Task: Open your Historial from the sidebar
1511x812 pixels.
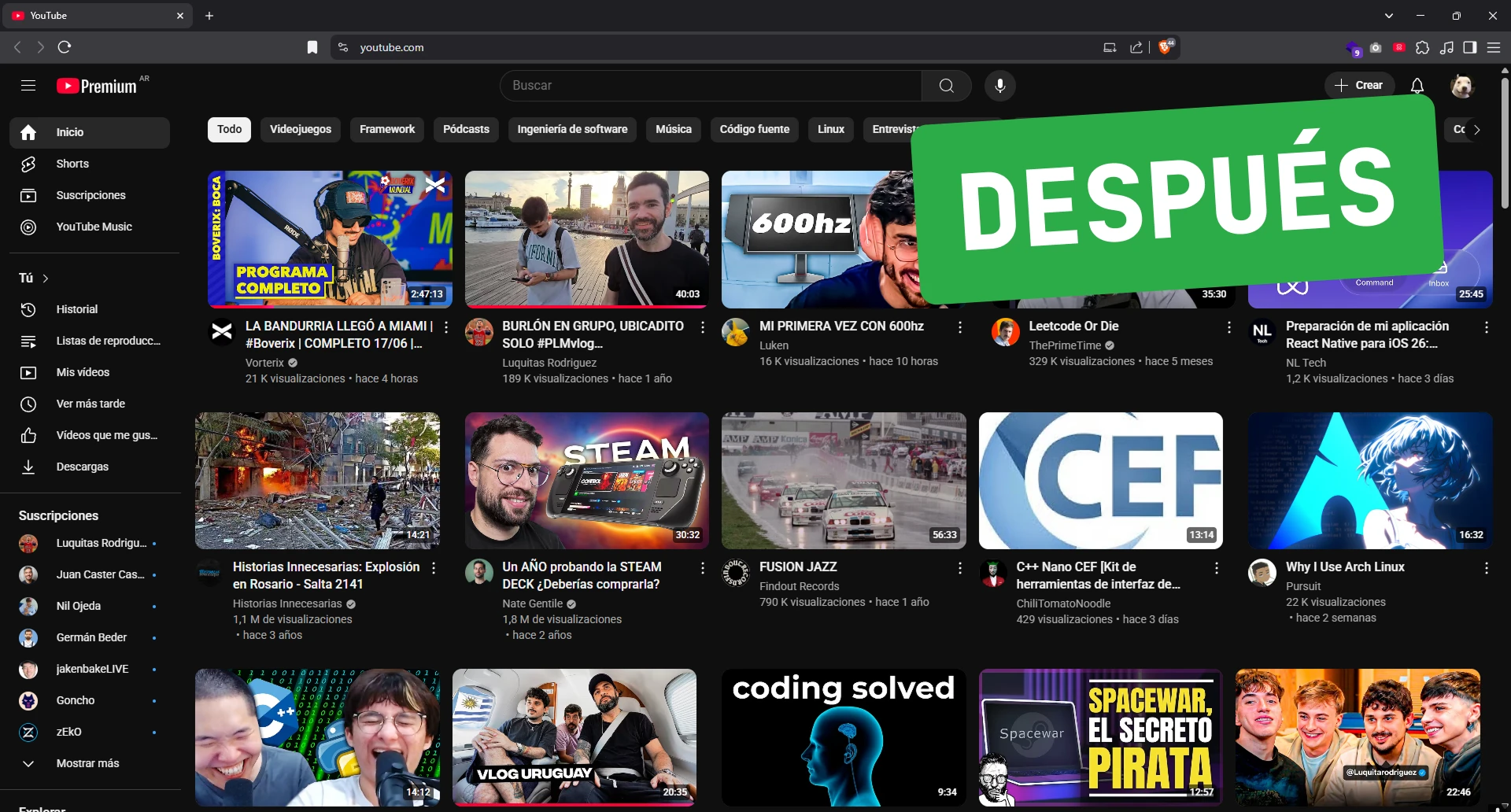Action: click(76, 308)
